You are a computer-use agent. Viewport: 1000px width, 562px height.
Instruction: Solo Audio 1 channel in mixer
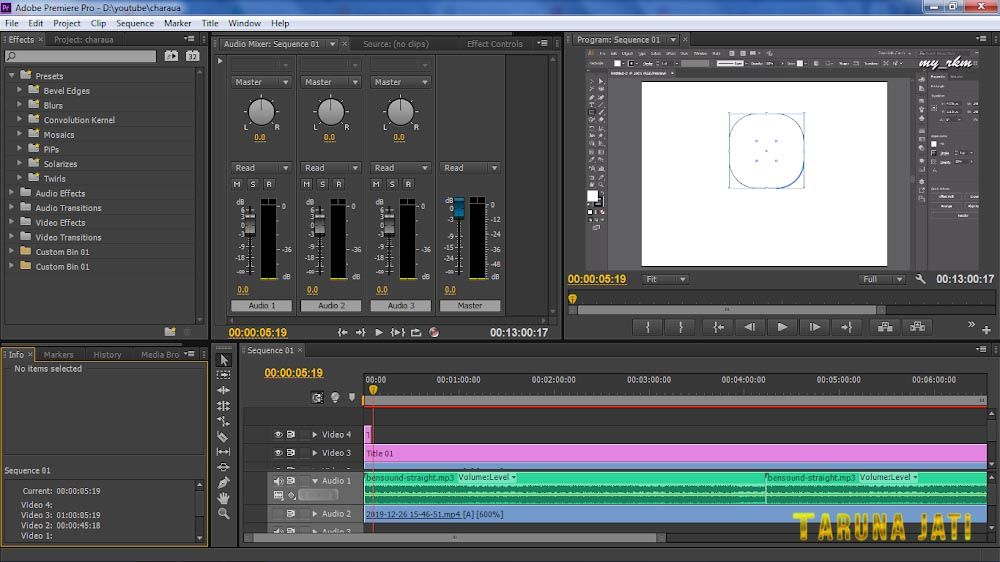tap(253, 184)
